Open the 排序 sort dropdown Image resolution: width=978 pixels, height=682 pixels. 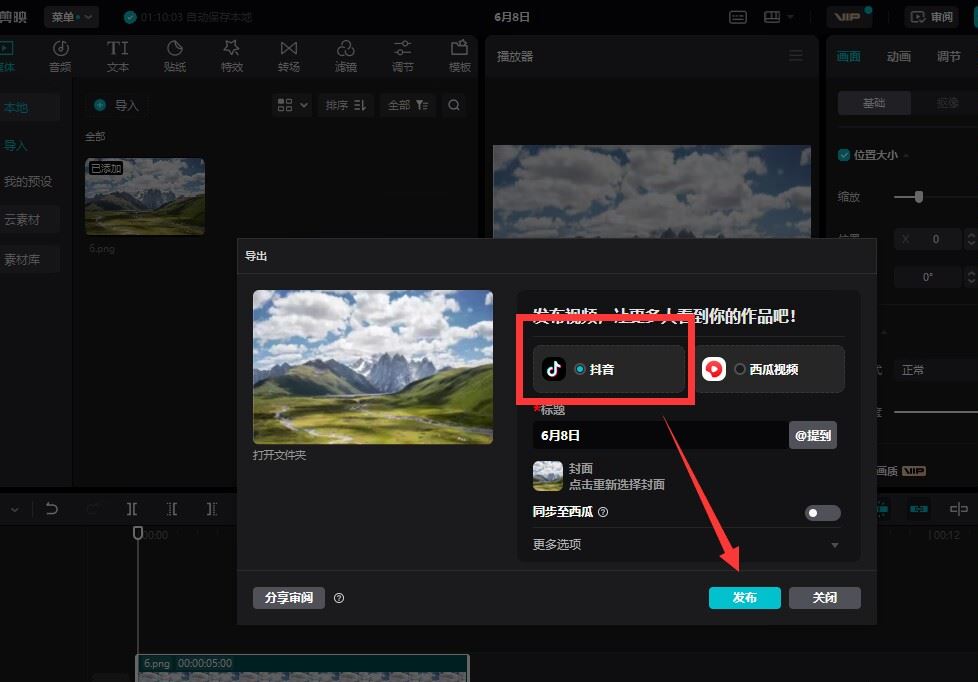pyautogui.click(x=346, y=105)
